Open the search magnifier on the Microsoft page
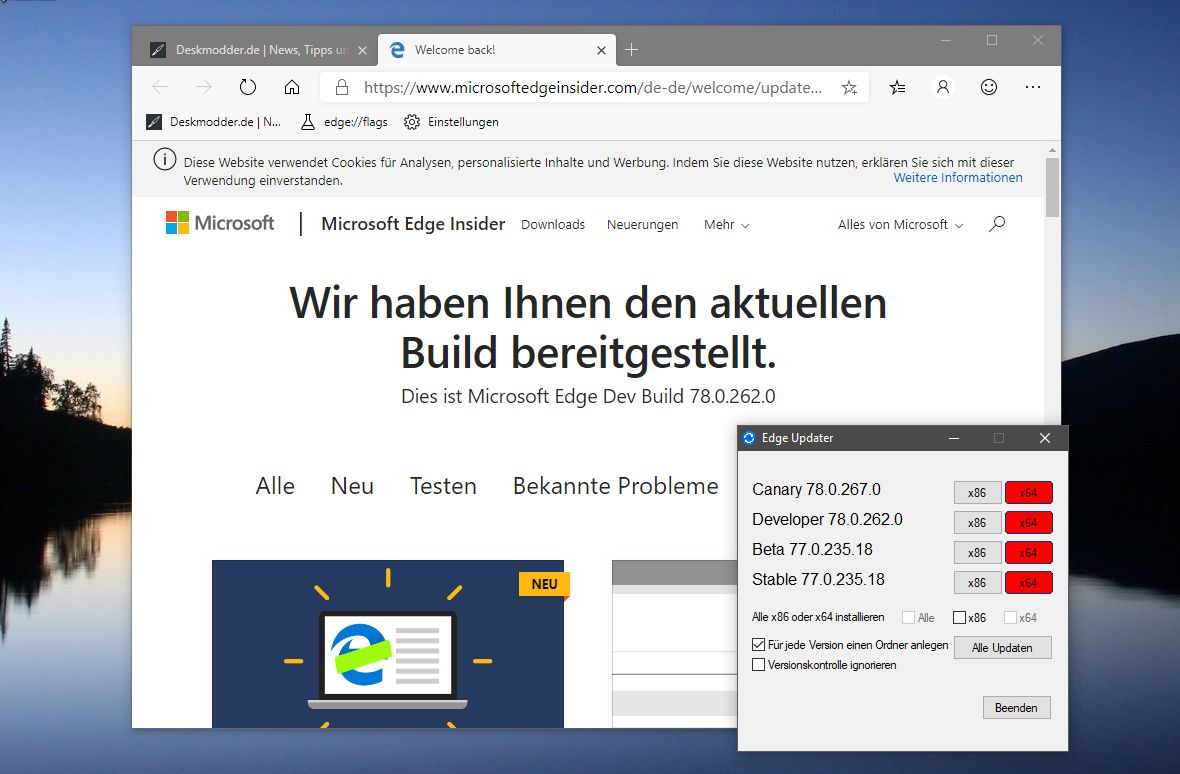The width and height of the screenshot is (1180, 774). pos(997,223)
